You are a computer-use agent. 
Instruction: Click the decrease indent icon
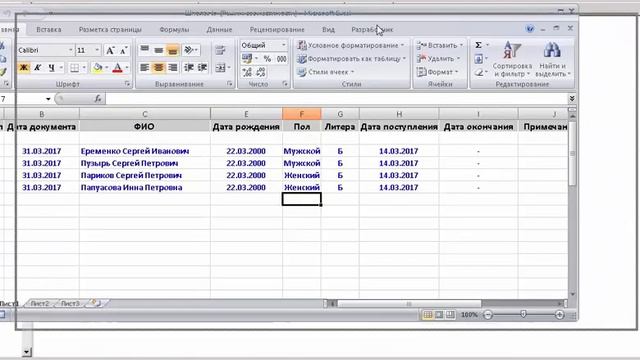[189, 68]
